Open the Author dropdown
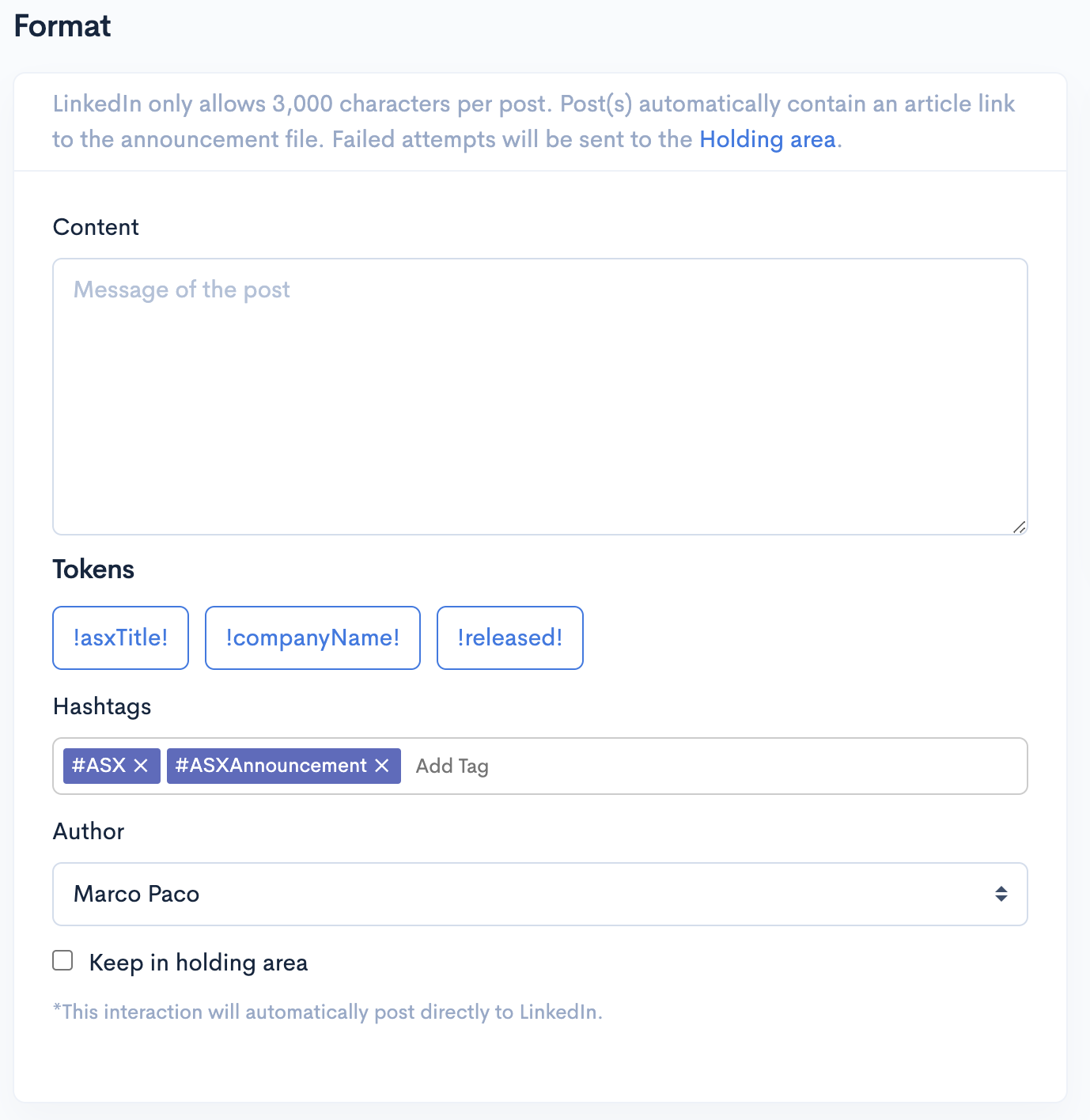Viewport: 1090px width, 1120px height. point(540,894)
